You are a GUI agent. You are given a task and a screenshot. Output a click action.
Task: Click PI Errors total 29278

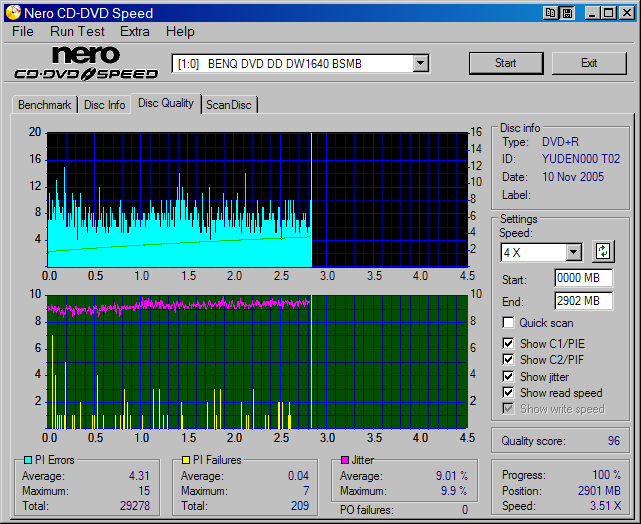click(x=135, y=506)
